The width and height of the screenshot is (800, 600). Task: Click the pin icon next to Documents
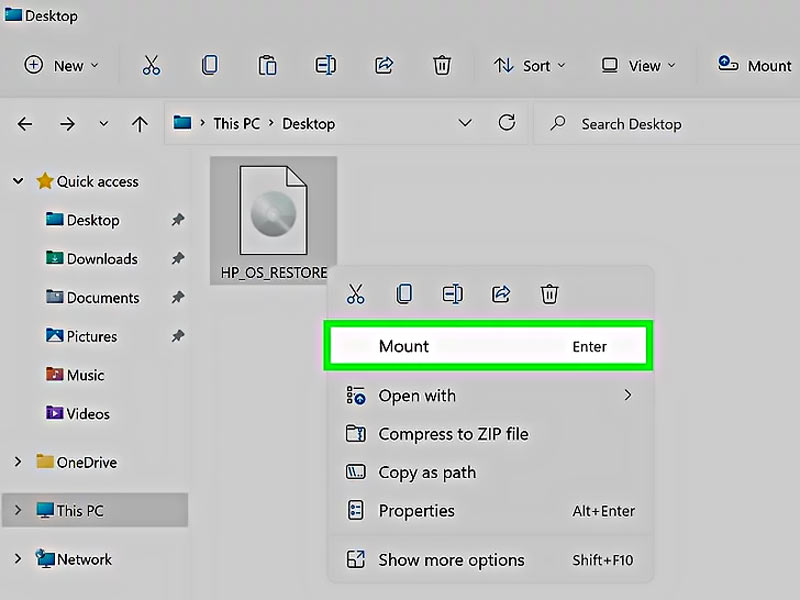pos(177,297)
